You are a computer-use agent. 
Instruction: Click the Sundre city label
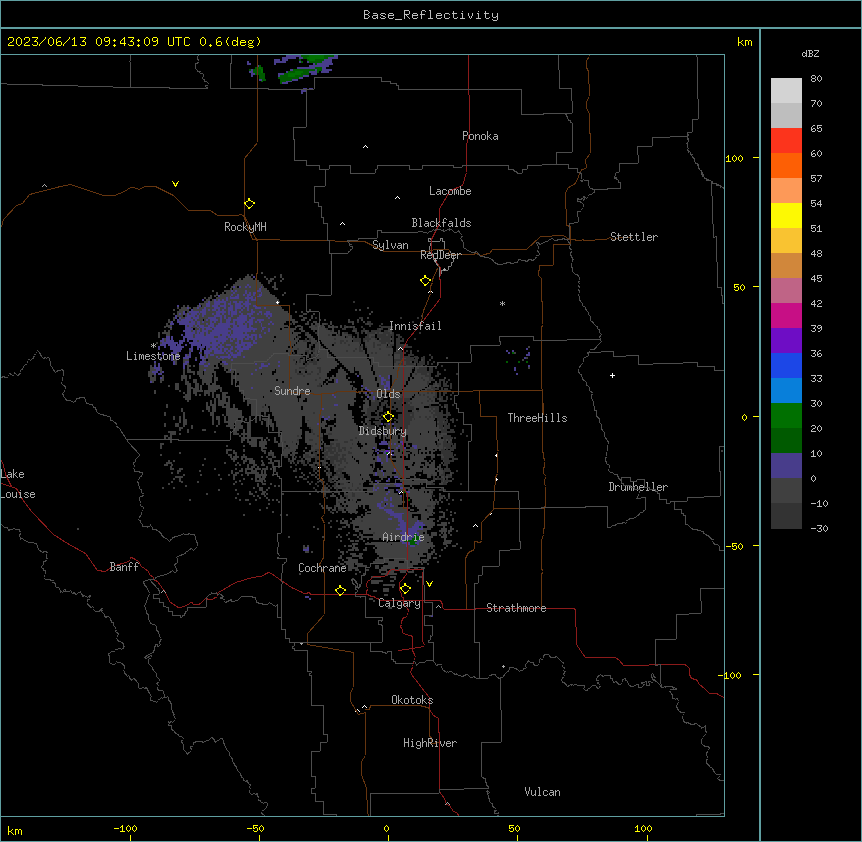[292, 391]
